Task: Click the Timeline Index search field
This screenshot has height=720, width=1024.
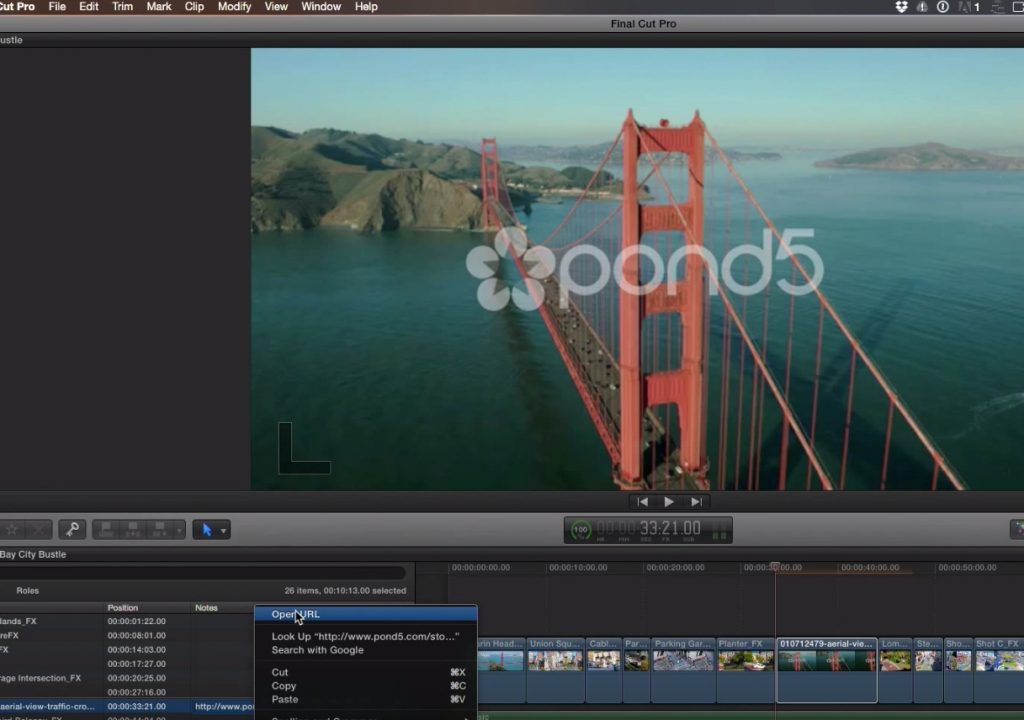Action: (x=202, y=573)
